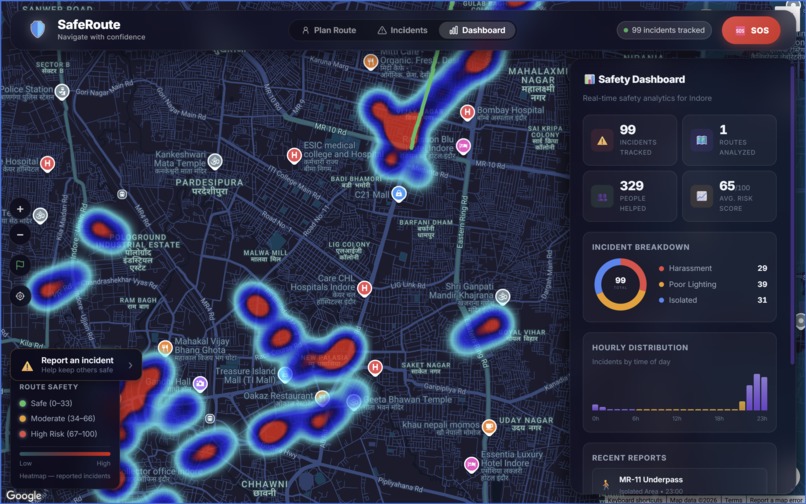
Task: Click the Shri Ganpati Mandir Khajrana marker
Action: point(502,296)
